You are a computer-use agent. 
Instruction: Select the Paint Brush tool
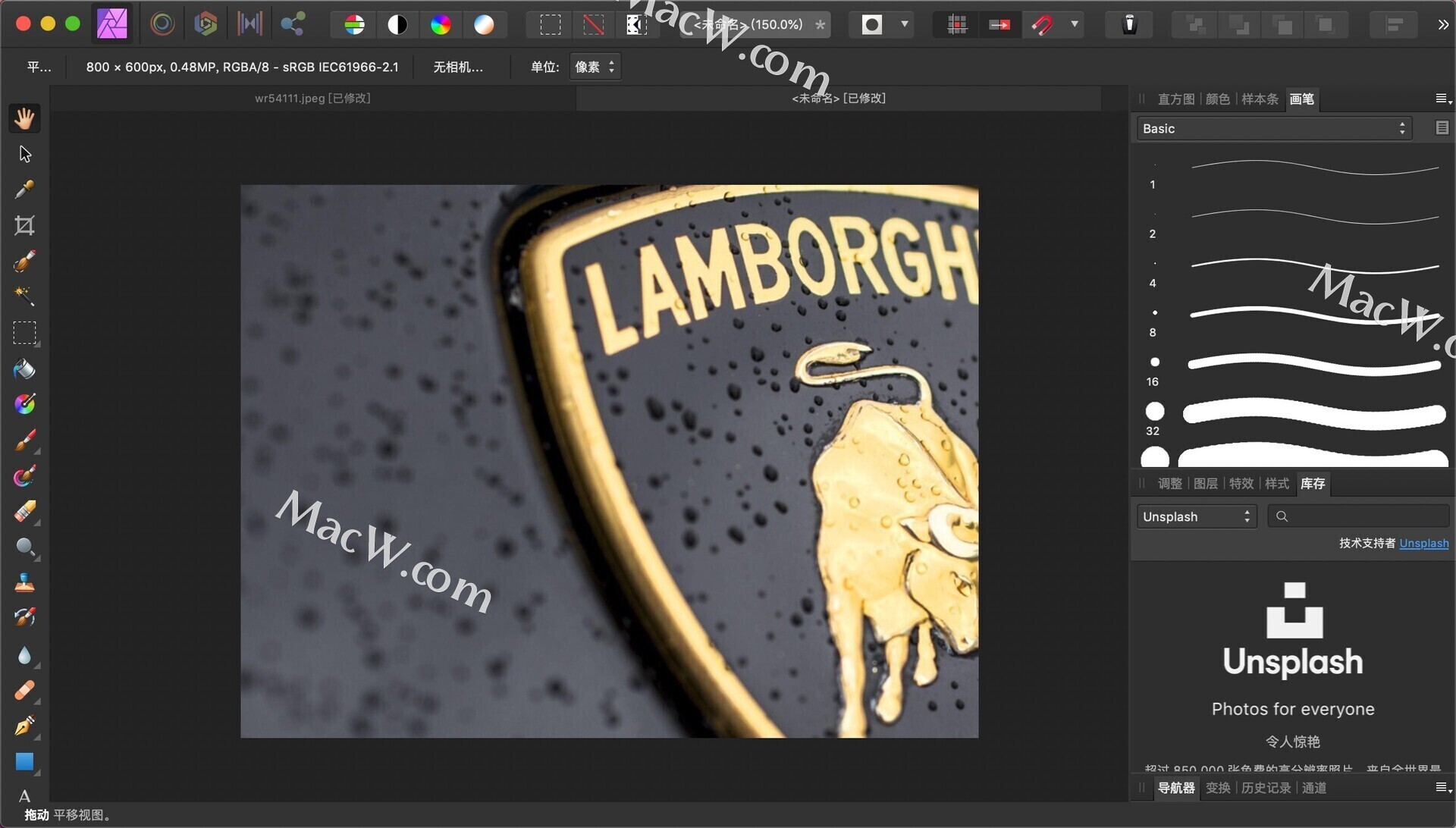click(x=24, y=440)
